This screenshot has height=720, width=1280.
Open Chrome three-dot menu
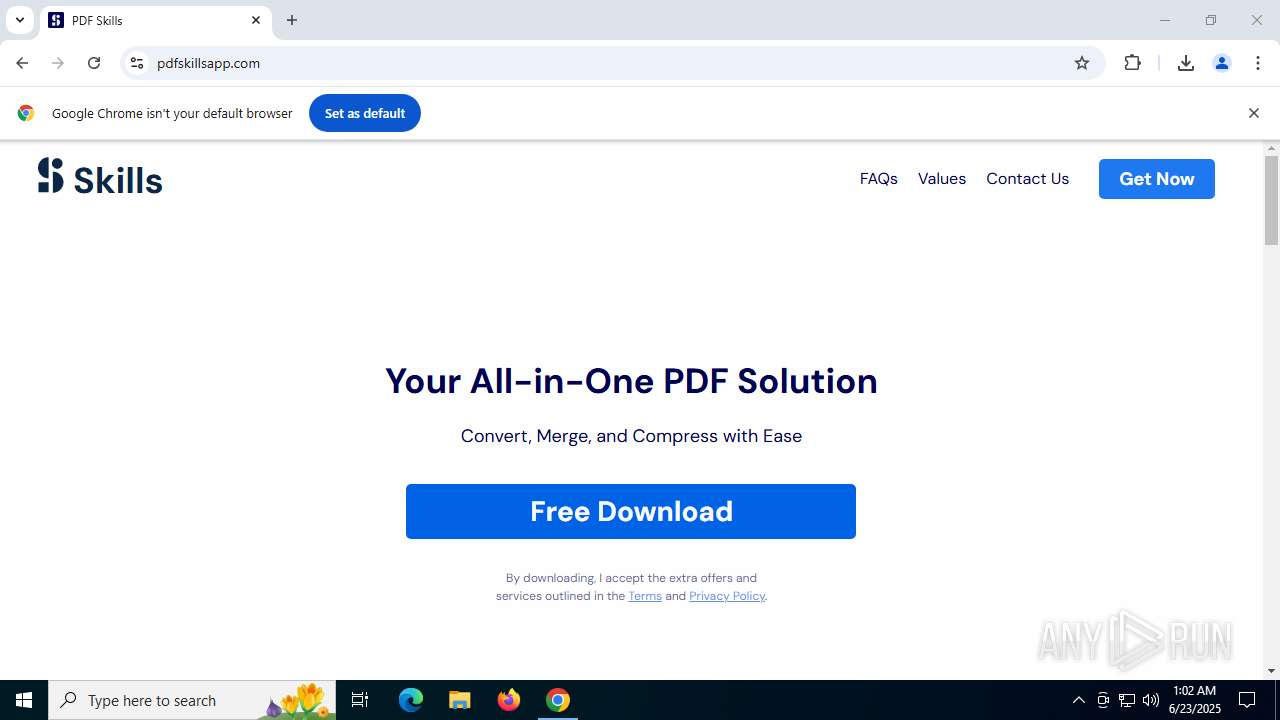point(1258,63)
